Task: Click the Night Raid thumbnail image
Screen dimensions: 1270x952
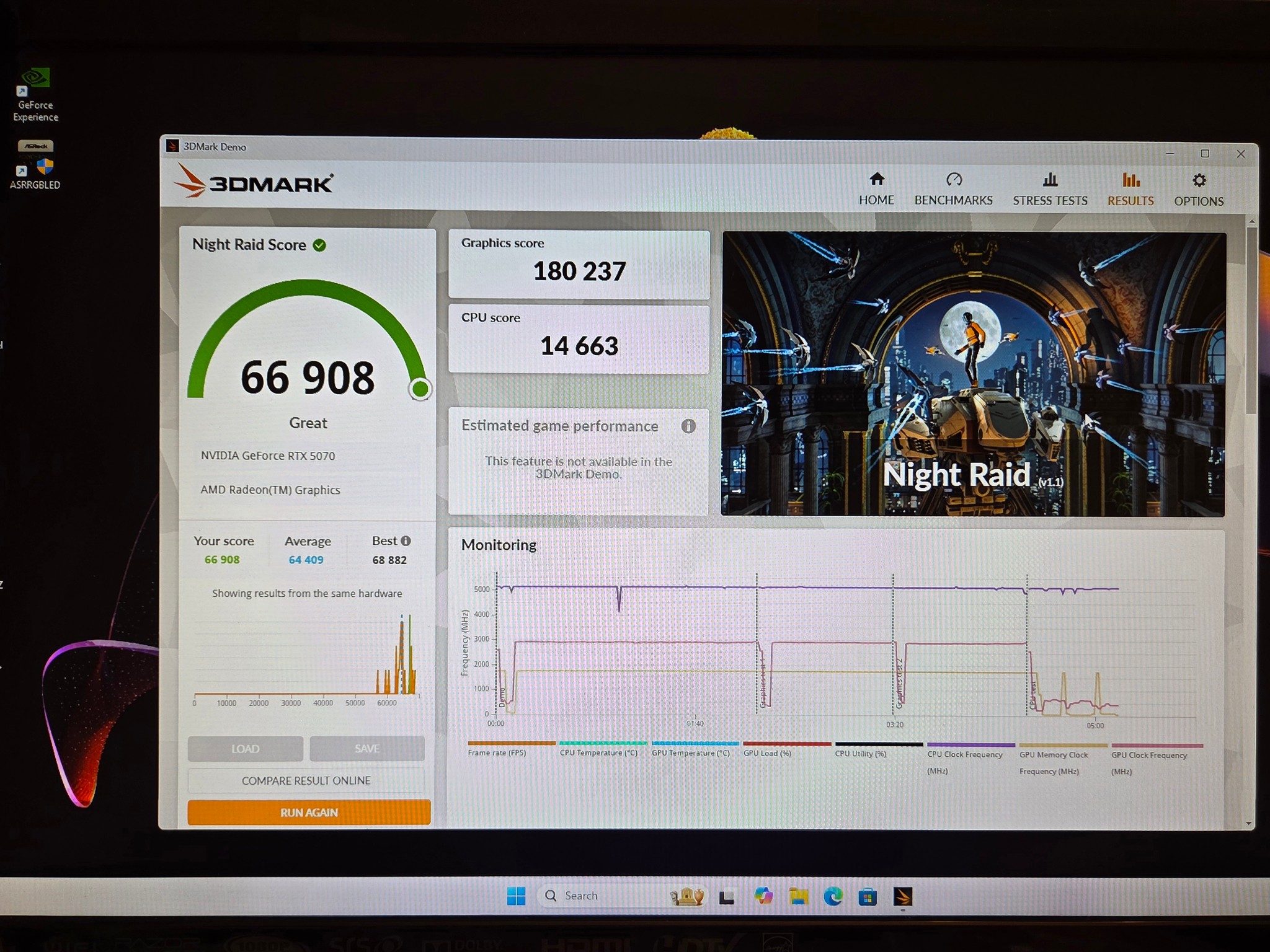Action: coord(974,374)
